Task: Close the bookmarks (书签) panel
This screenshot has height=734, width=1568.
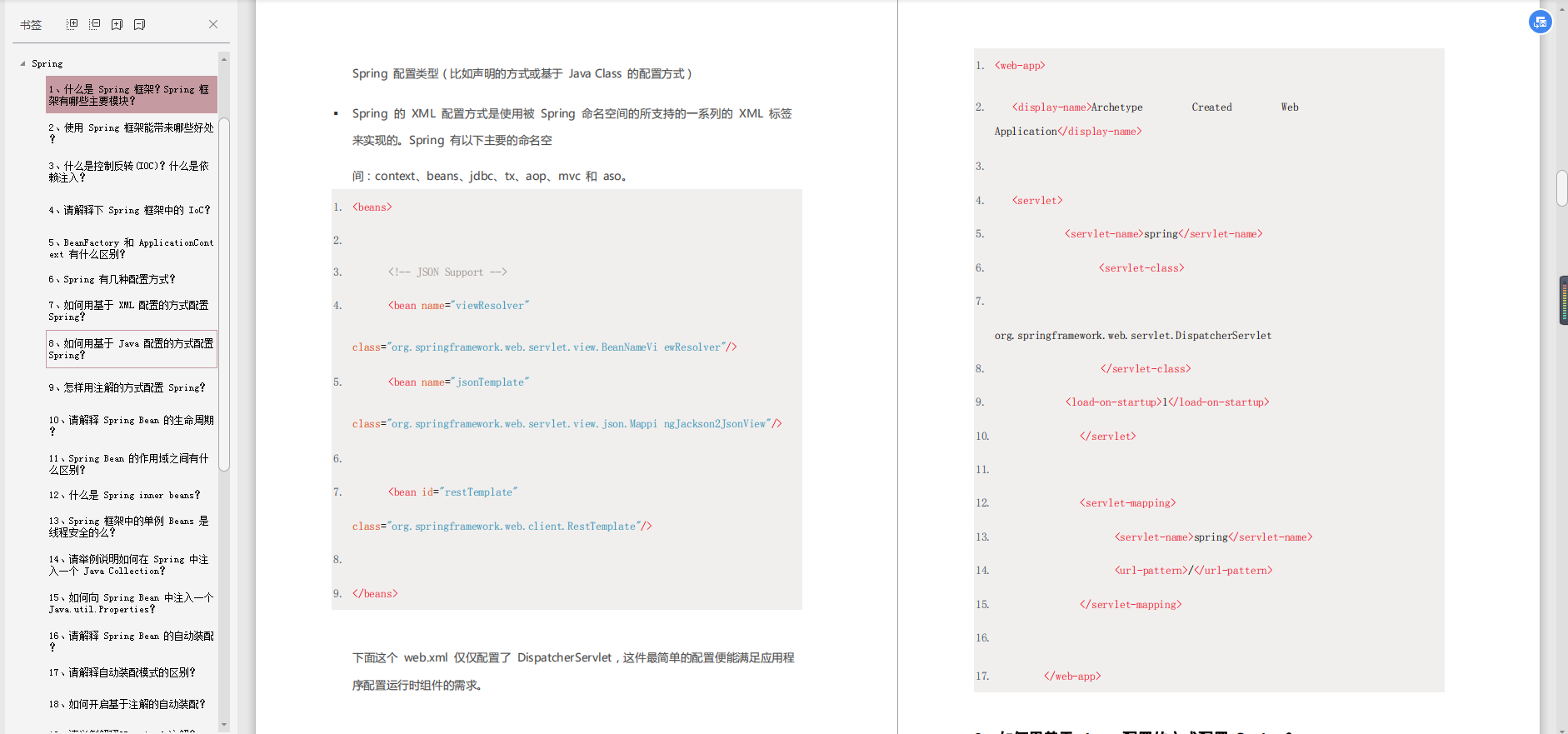Action: coord(213,24)
